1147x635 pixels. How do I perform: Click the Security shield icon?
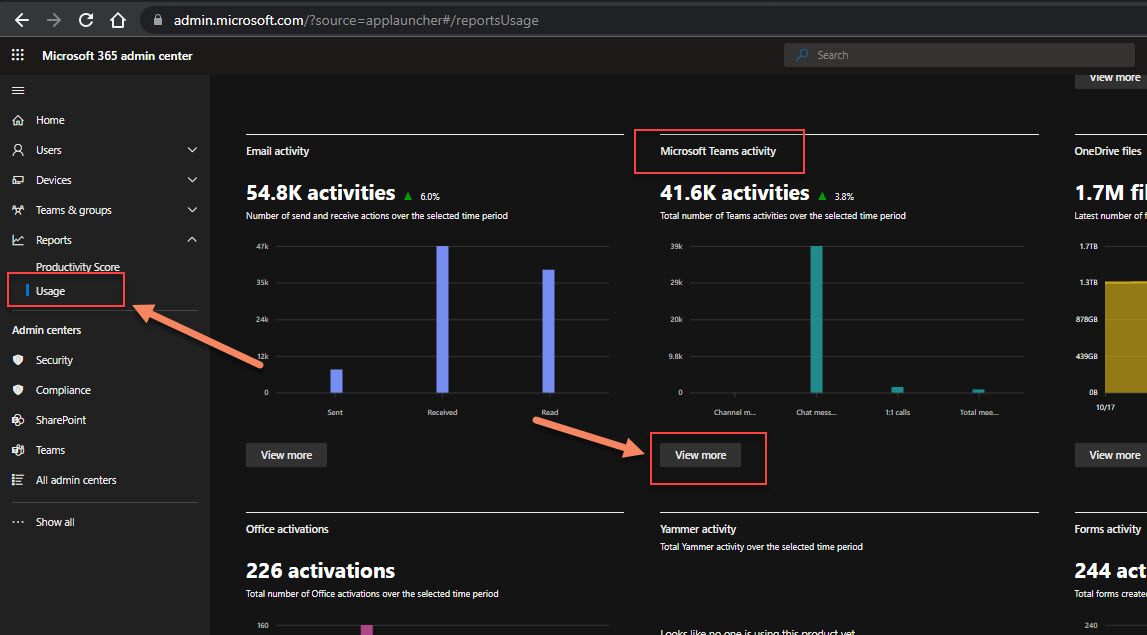tap(17, 360)
